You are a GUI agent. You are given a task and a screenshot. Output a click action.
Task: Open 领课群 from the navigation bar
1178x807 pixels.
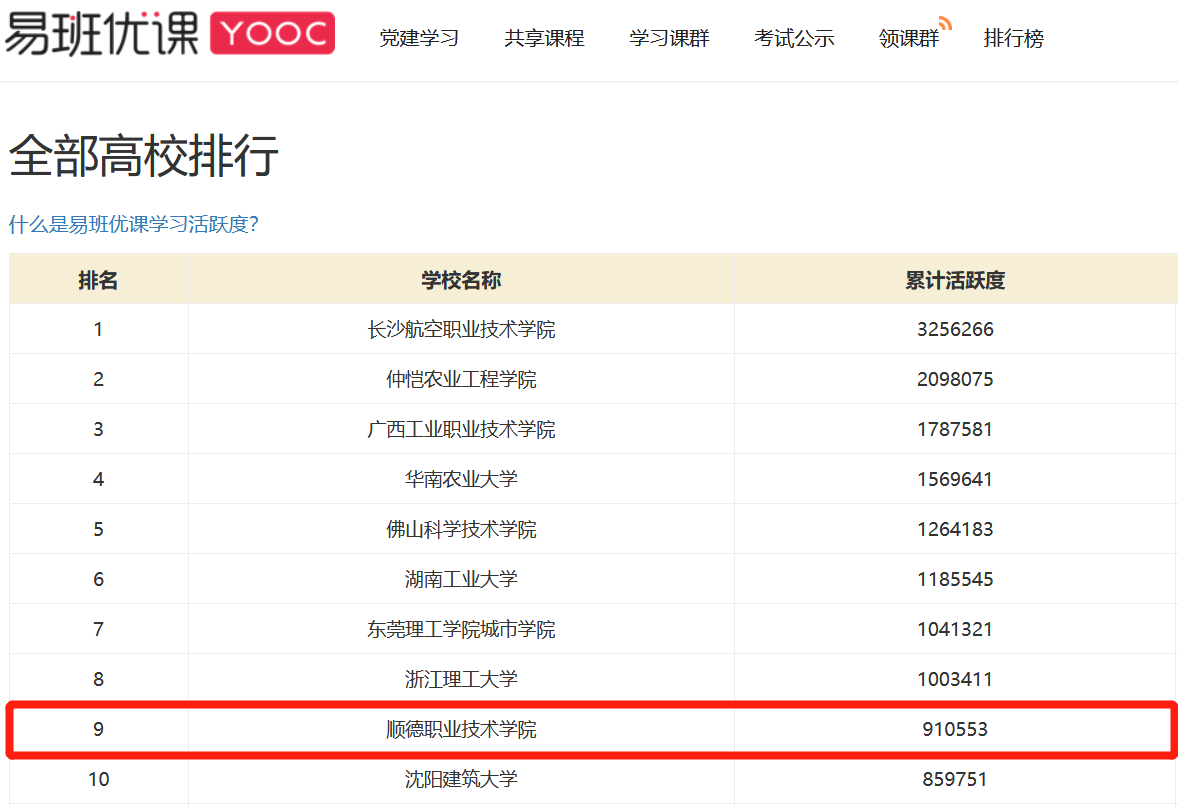click(908, 40)
